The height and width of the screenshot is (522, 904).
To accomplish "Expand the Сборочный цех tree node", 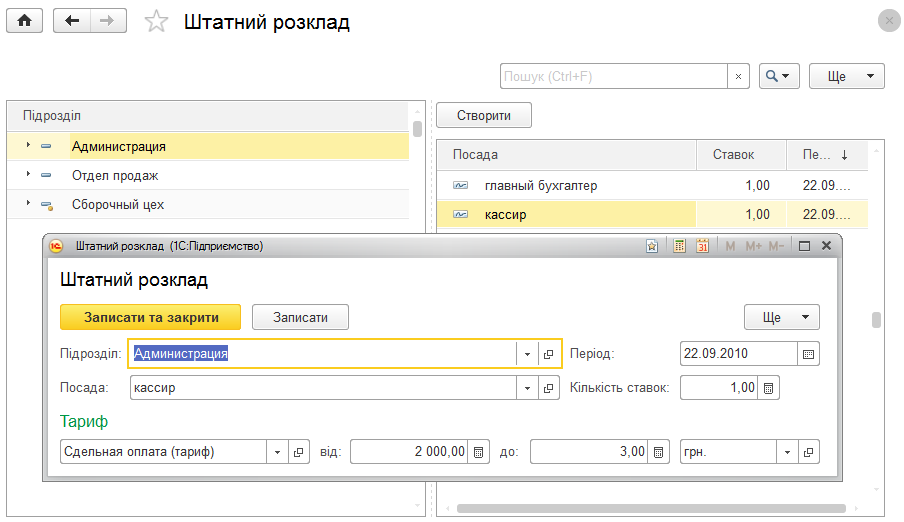I will coord(28,203).
